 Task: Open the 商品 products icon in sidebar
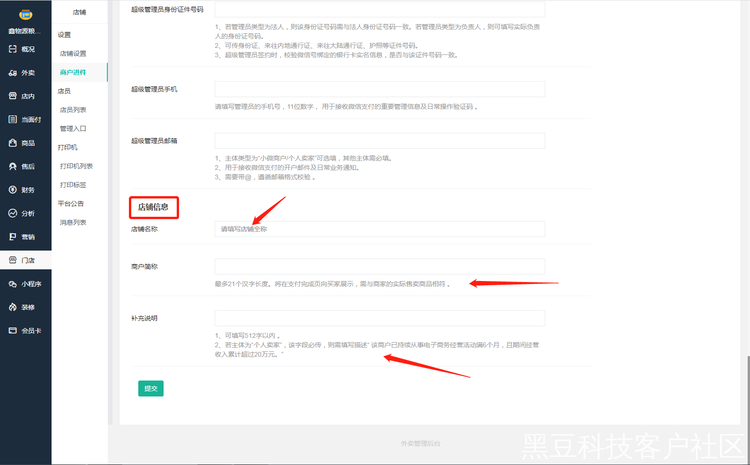point(13,143)
